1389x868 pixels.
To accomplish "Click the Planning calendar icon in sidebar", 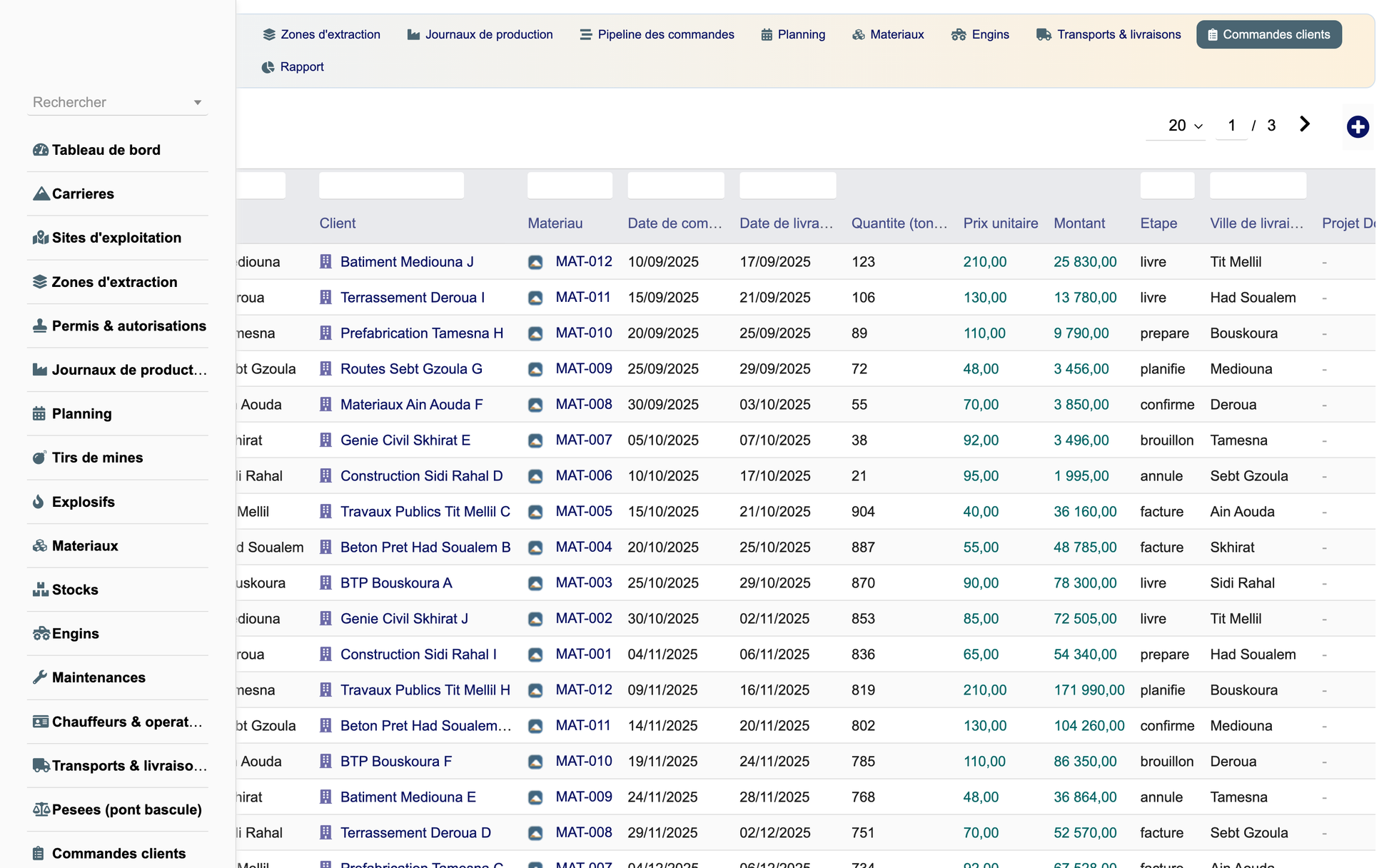I will (x=39, y=414).
